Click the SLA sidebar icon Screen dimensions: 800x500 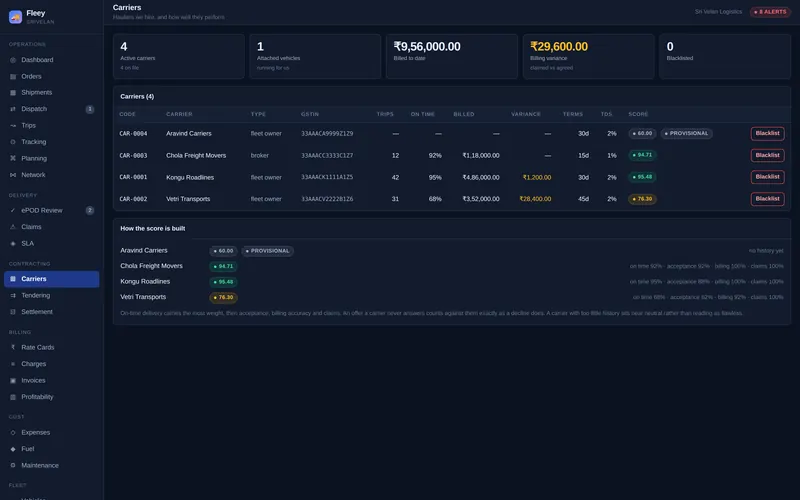[x=13, y=243]
